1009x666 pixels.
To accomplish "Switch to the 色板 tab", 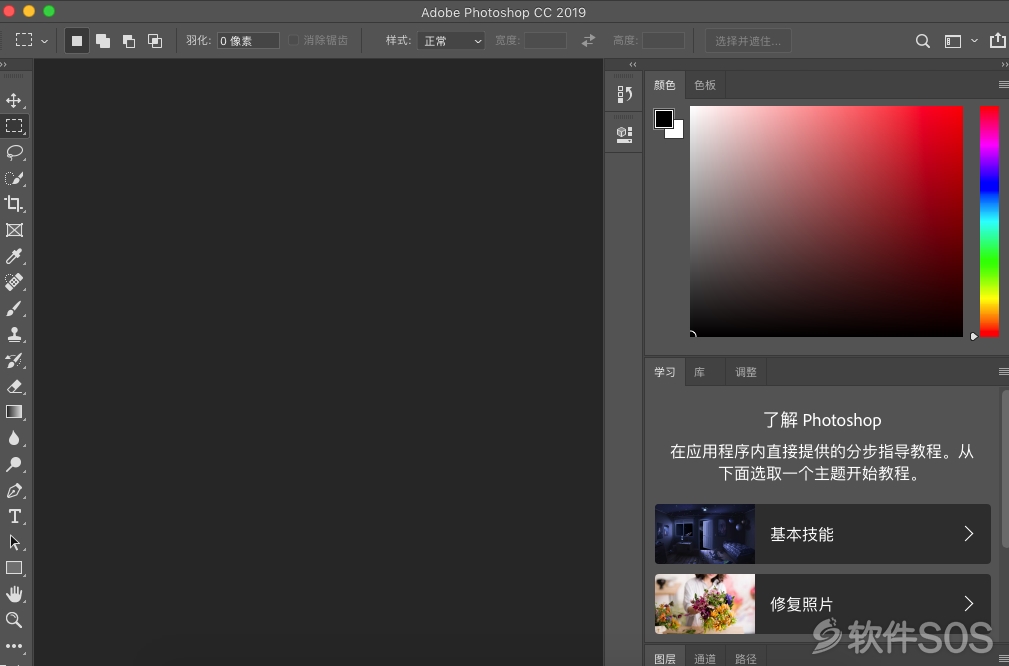I will [705, 85].
